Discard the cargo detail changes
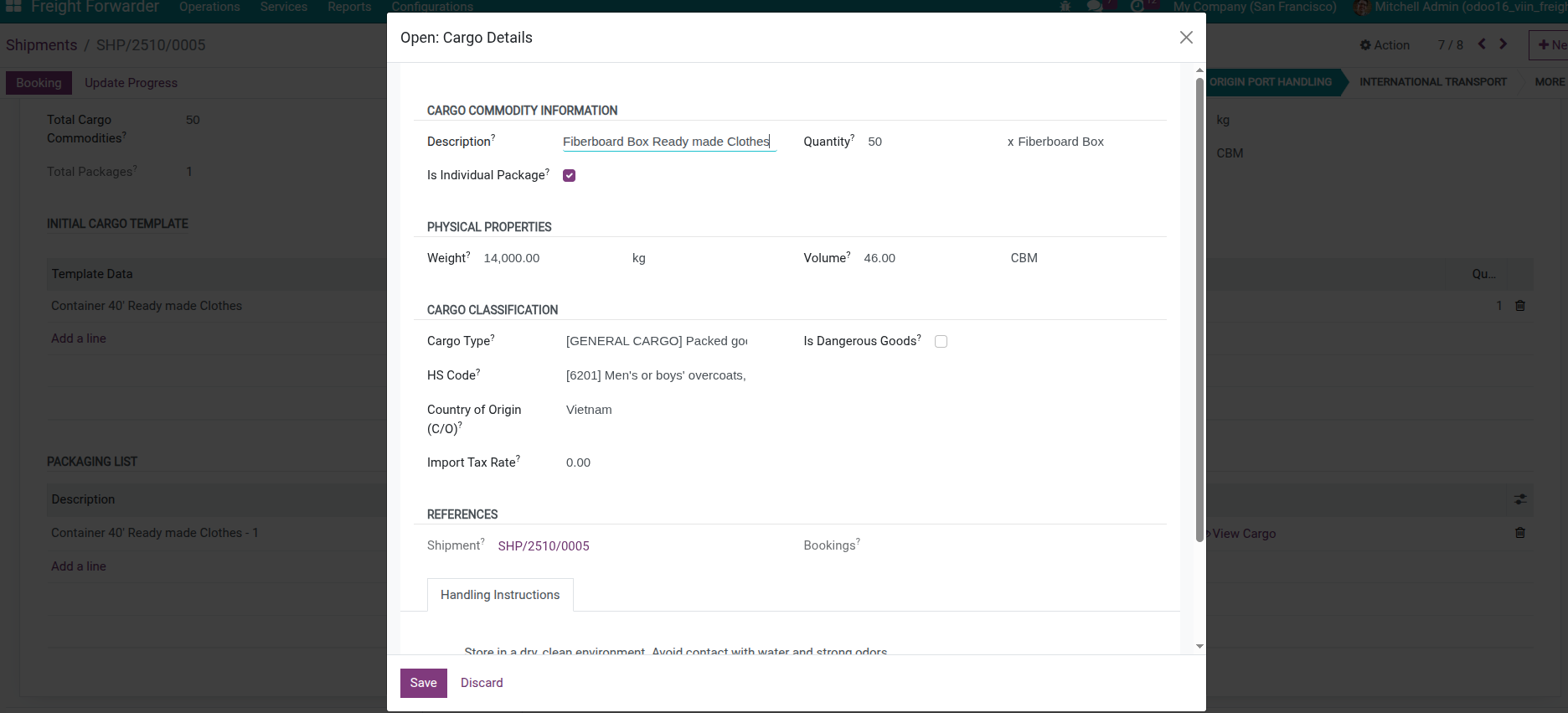 [482, 683]
